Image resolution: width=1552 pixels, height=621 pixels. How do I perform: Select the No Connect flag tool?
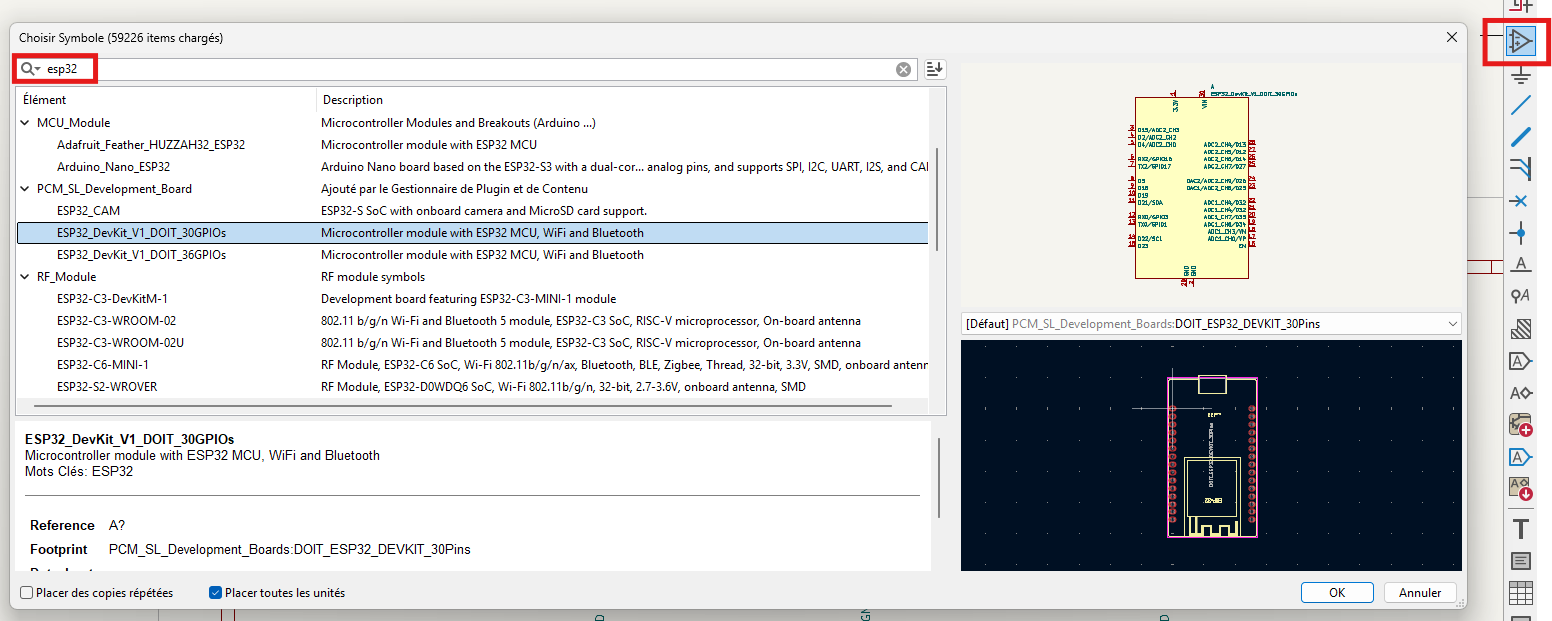1520,200
